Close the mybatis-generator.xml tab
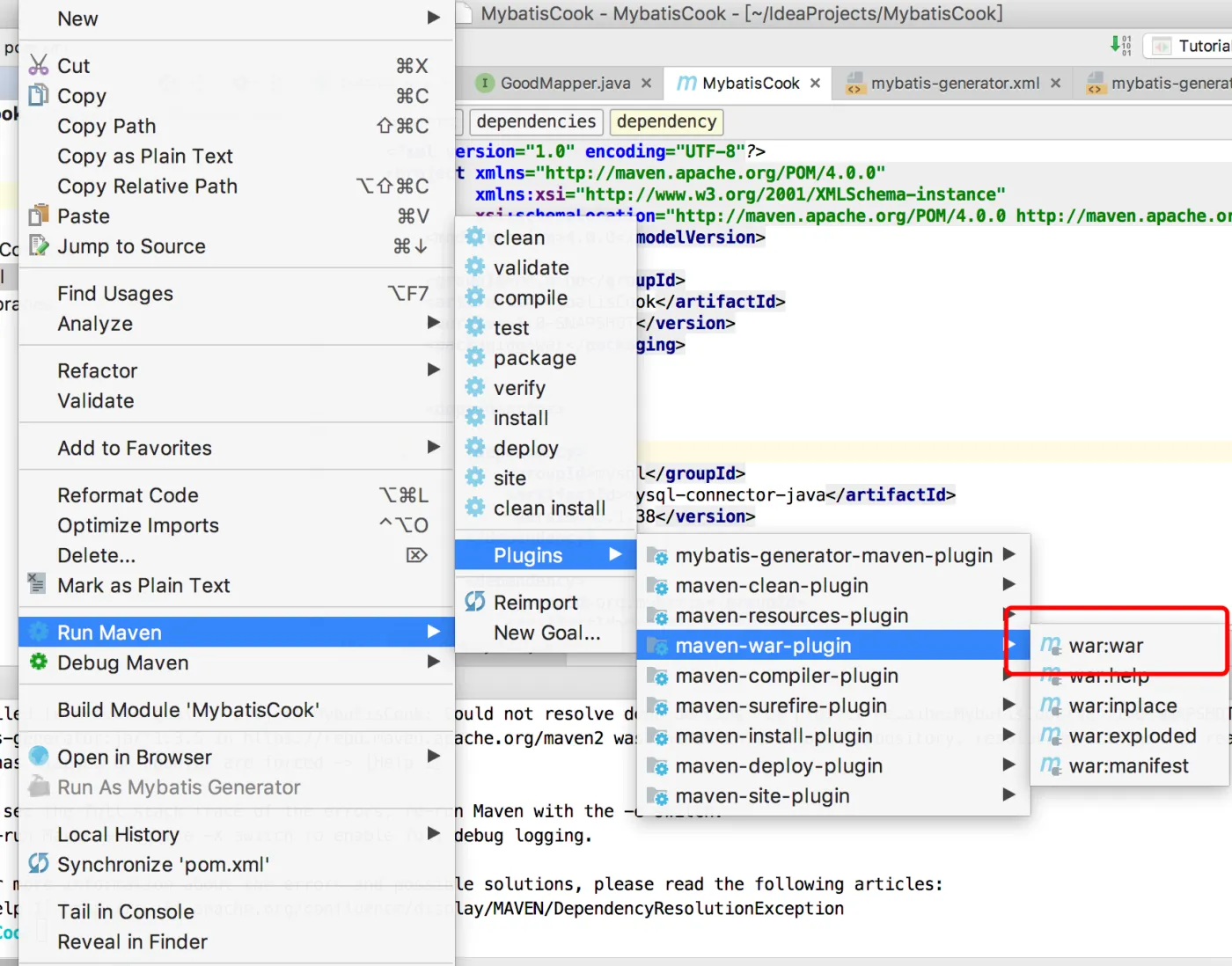The width and height of the screenshot is (1232, 966). (1055, 83)
